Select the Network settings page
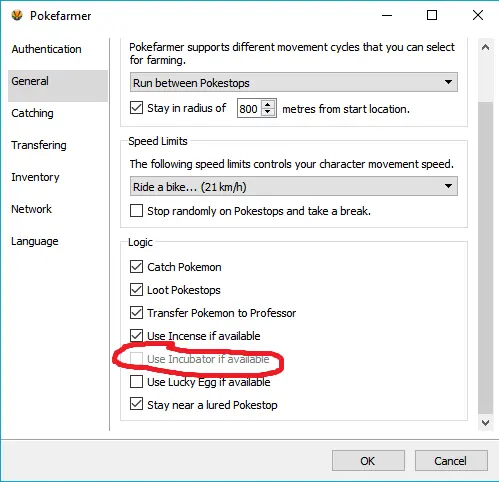This screenshot has height=482, width=499. [x=31, y=209]
